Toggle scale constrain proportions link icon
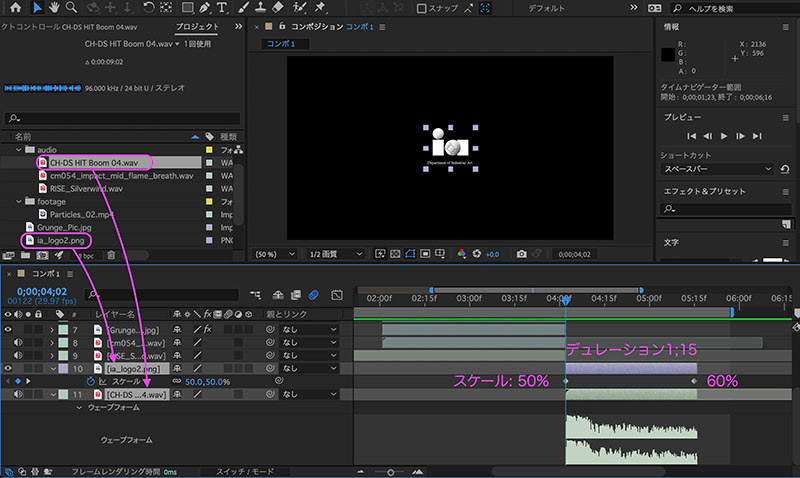 177,381
